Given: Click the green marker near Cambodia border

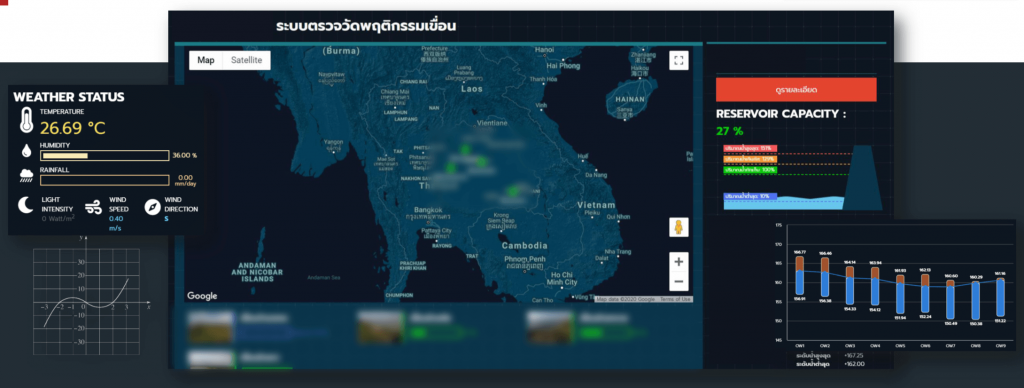Looking at the screenshot, I should (513, 191).
